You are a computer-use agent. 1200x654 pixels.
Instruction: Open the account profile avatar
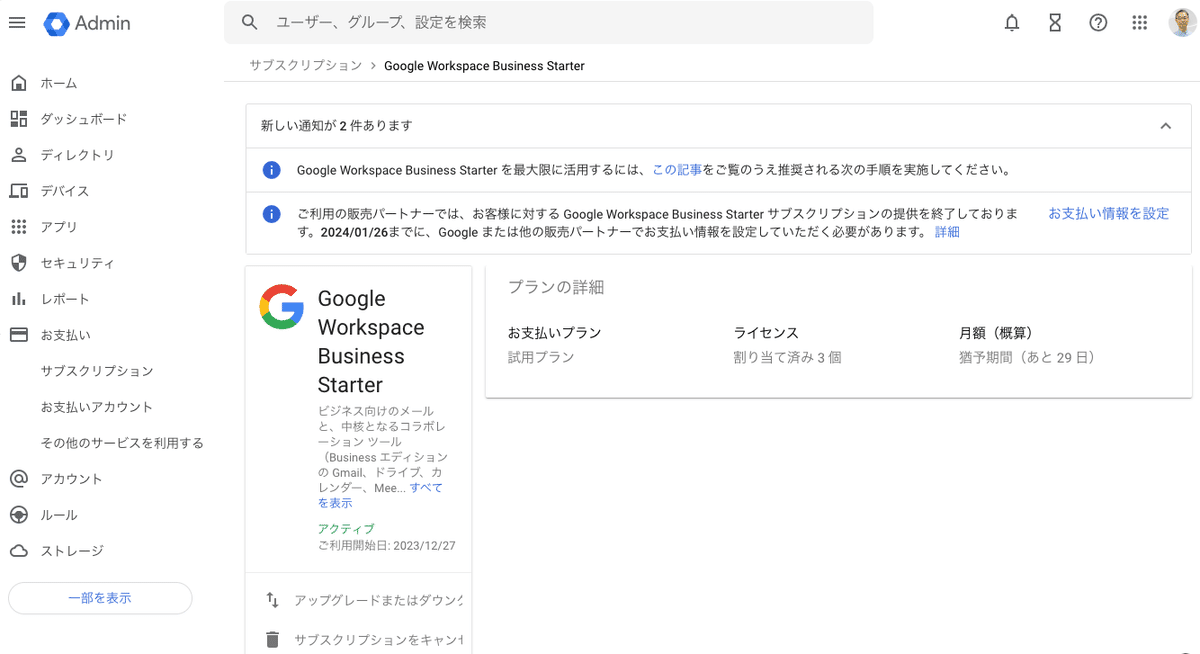pyautogui.click(x=1182, y=23)
